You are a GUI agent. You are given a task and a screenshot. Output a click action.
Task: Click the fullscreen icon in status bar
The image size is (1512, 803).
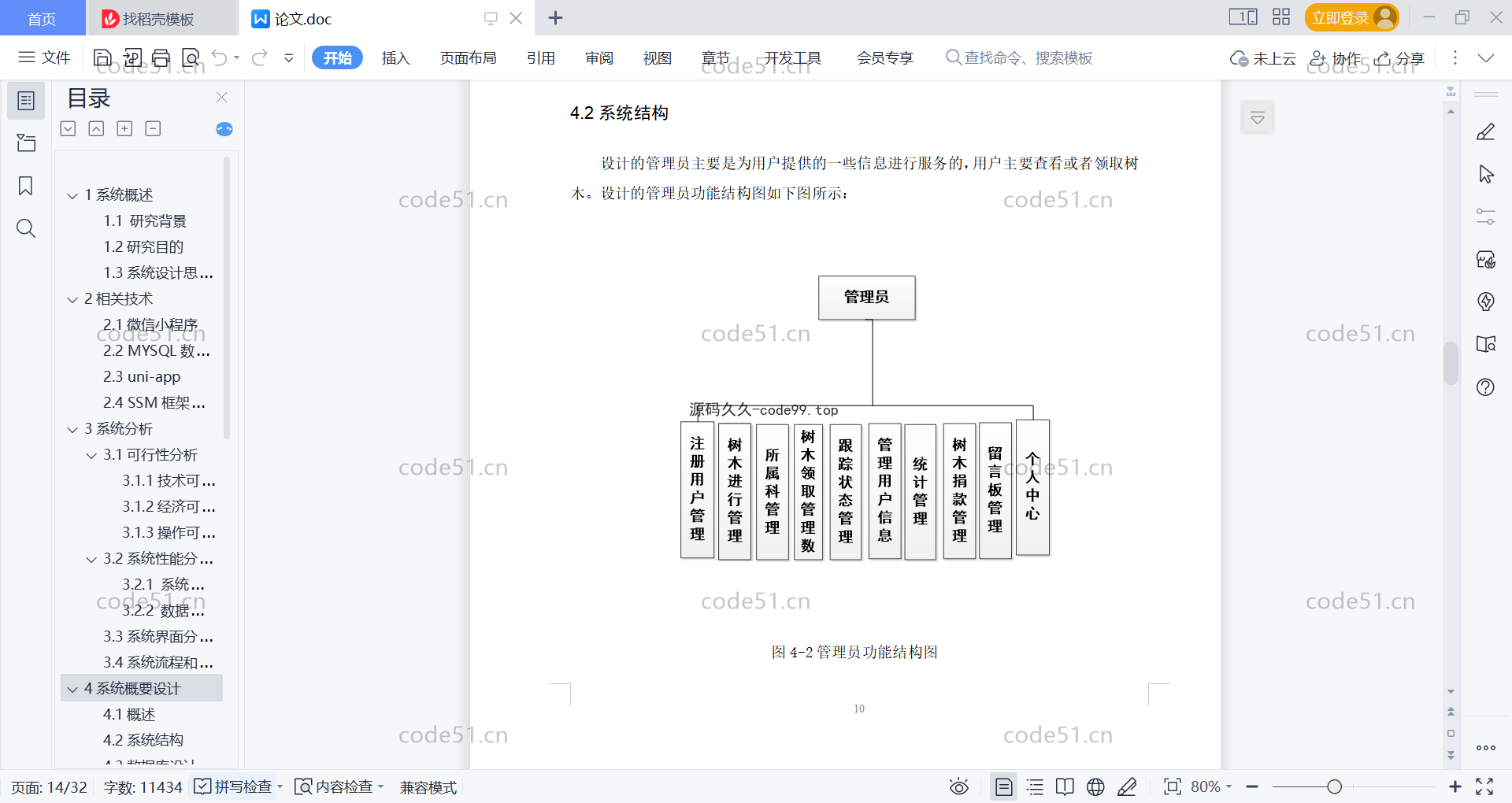point(1484,786)
